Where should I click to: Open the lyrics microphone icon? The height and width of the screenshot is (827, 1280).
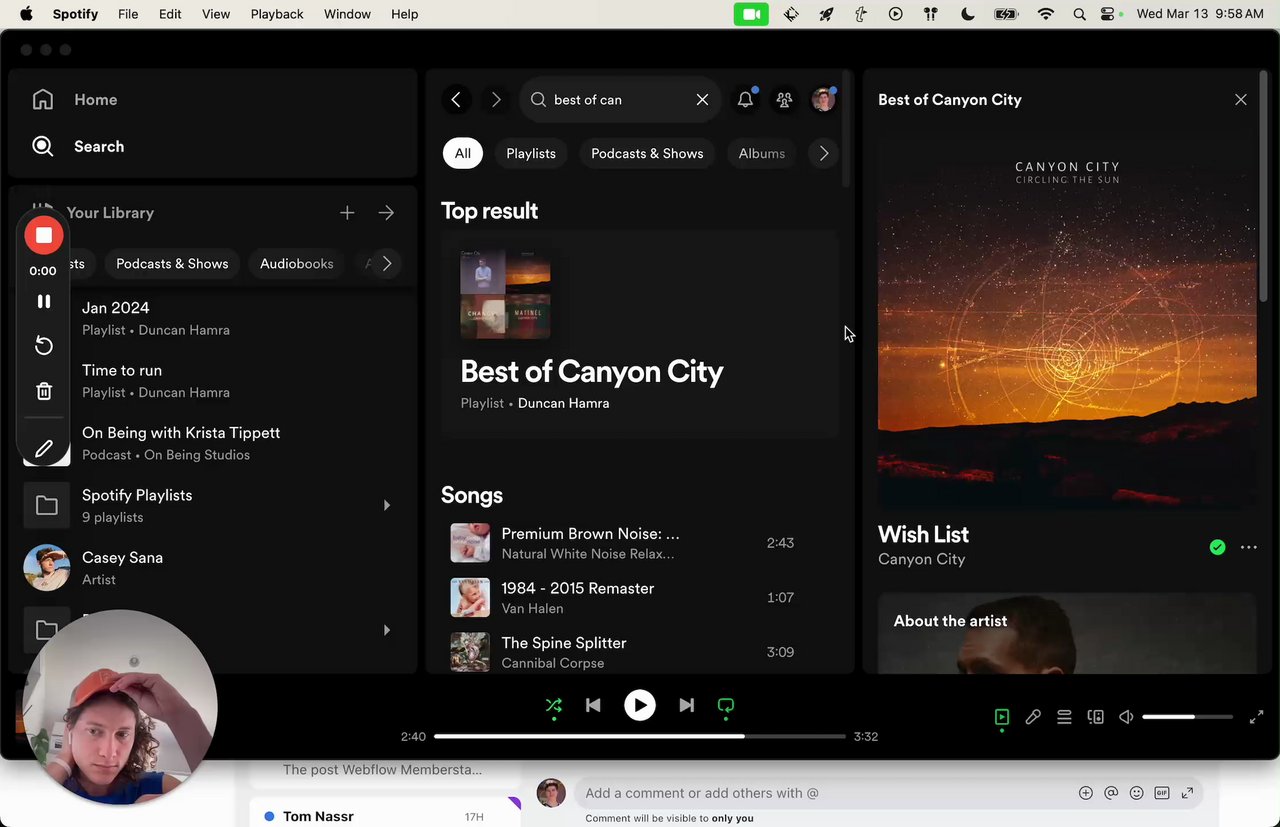(x=1033, y=717)
